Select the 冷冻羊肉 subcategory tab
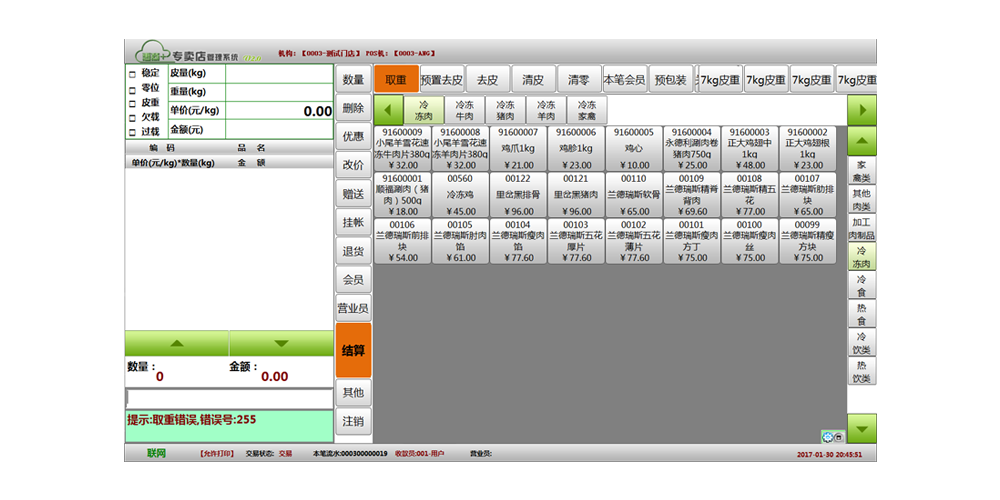Screen dimensions: 1000x500 tap(546, 110)
